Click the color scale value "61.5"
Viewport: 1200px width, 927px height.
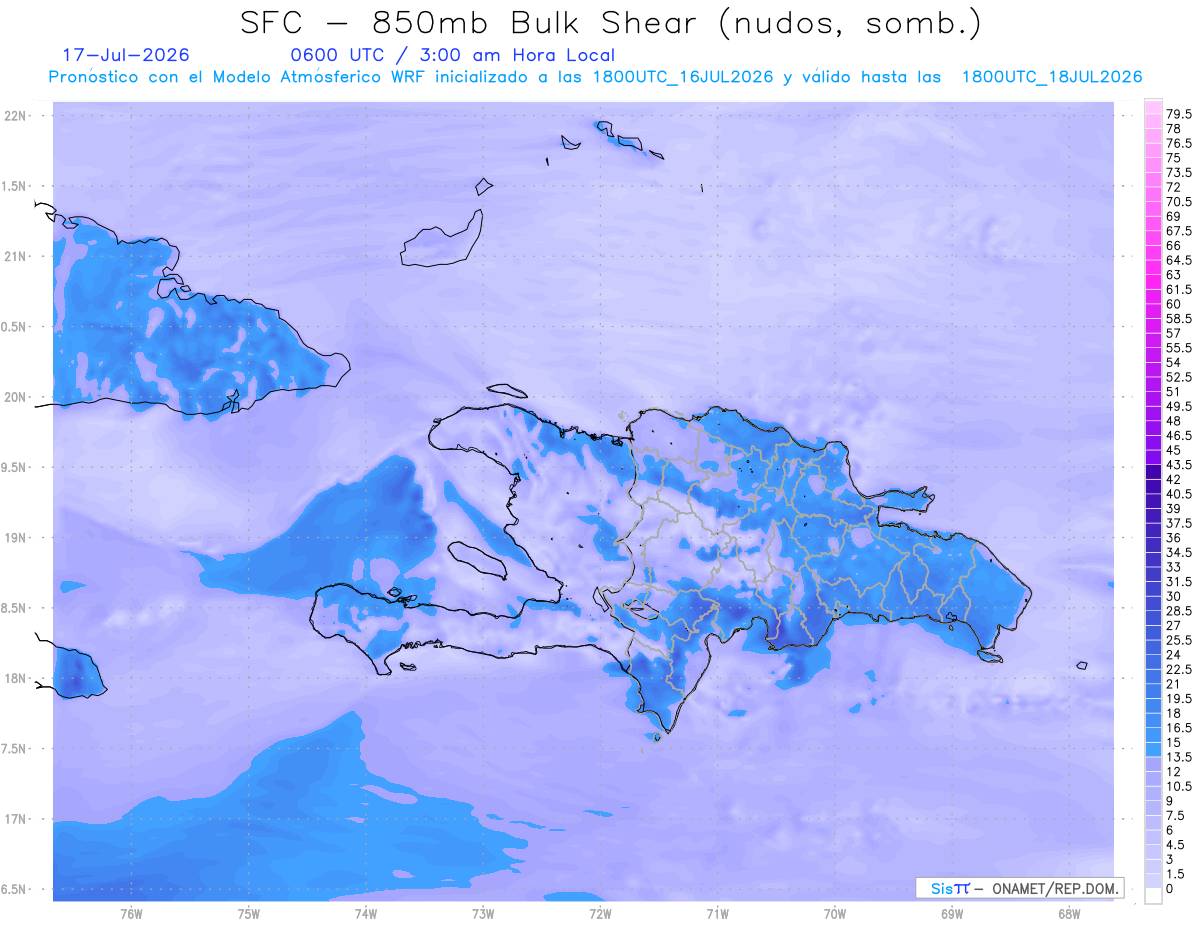point(1179,289)
